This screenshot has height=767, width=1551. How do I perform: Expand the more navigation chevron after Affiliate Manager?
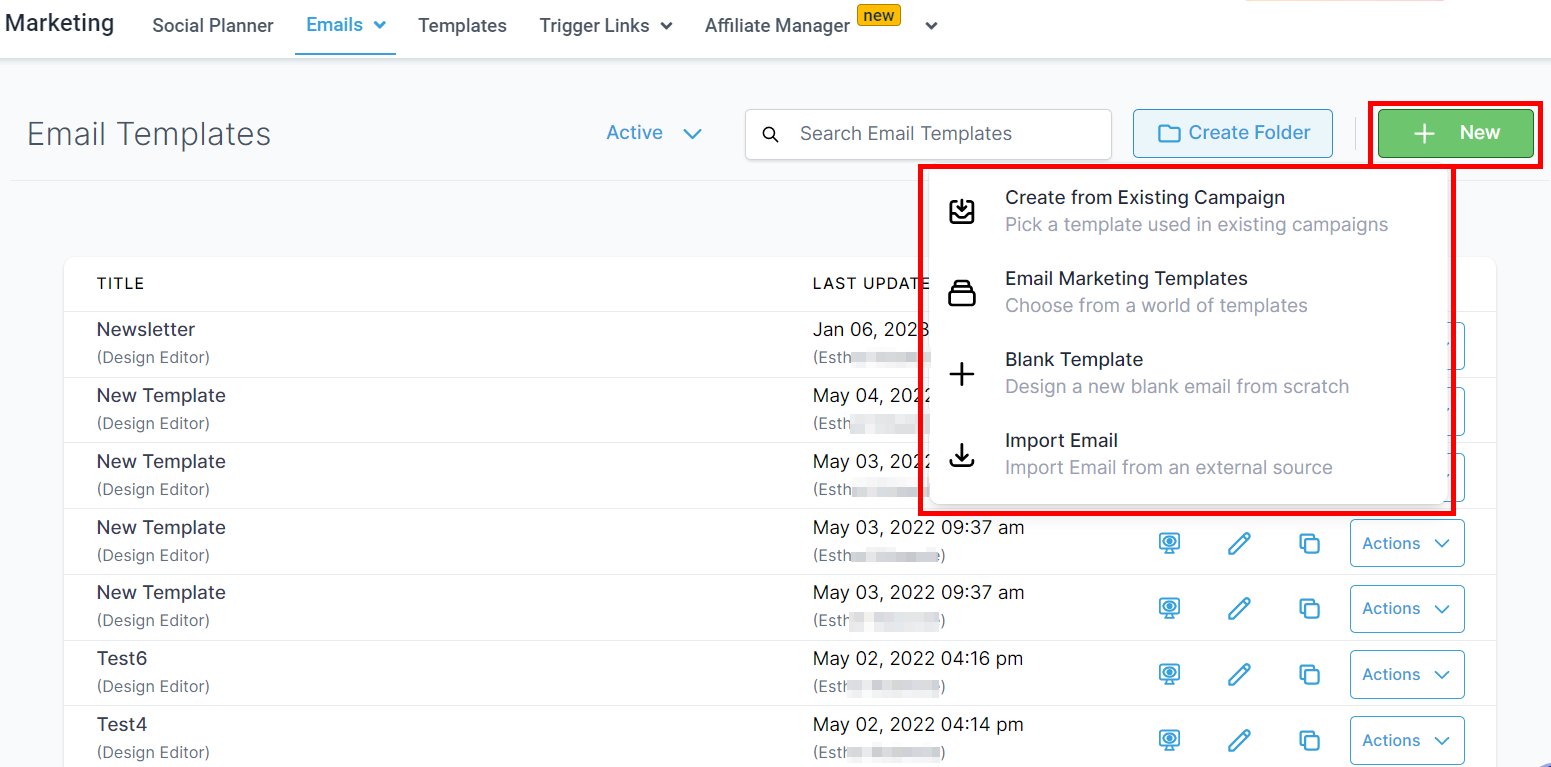[x=931, y=26]
